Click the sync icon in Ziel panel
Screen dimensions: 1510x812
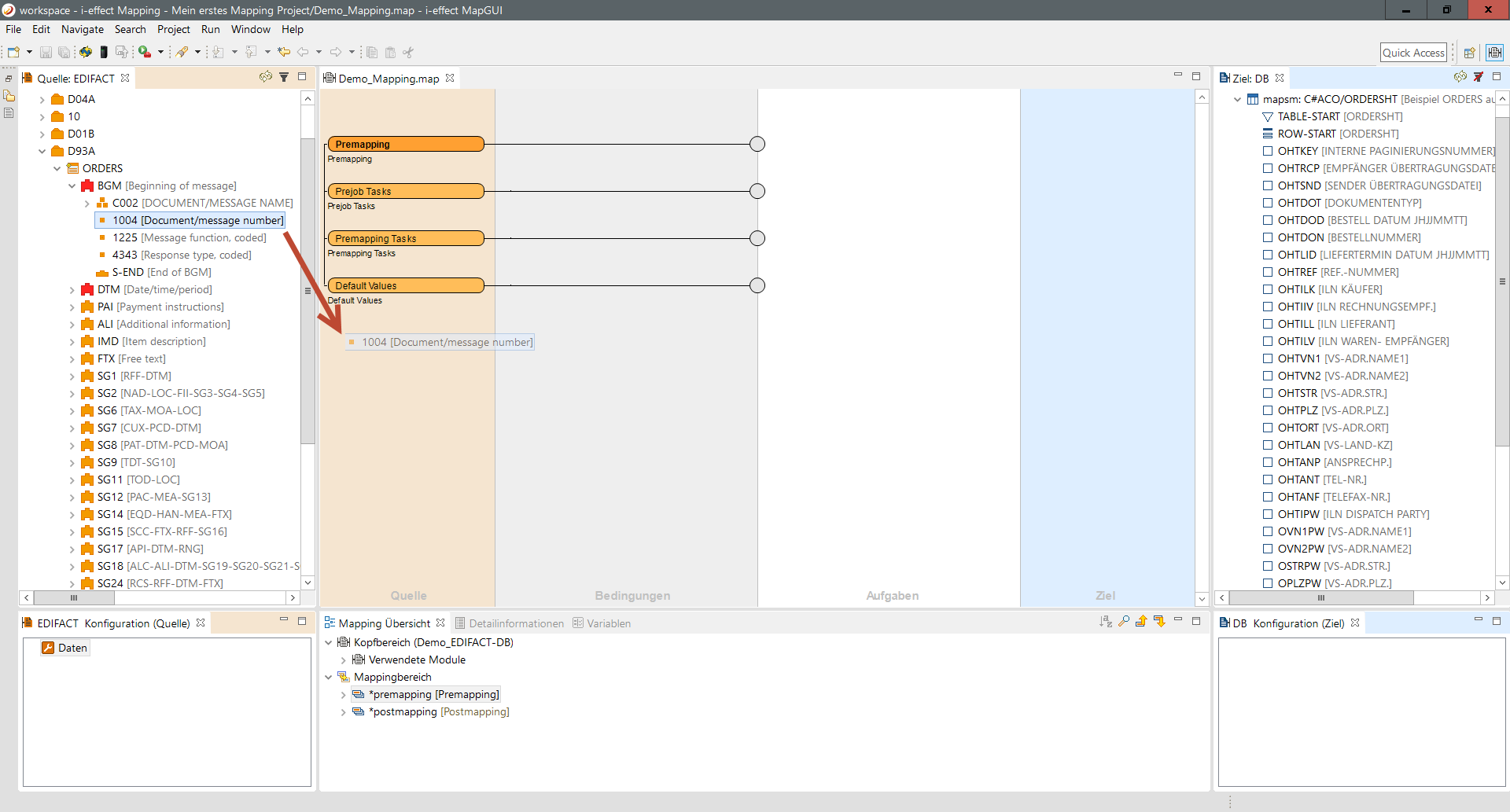[x=1460, y=77]
